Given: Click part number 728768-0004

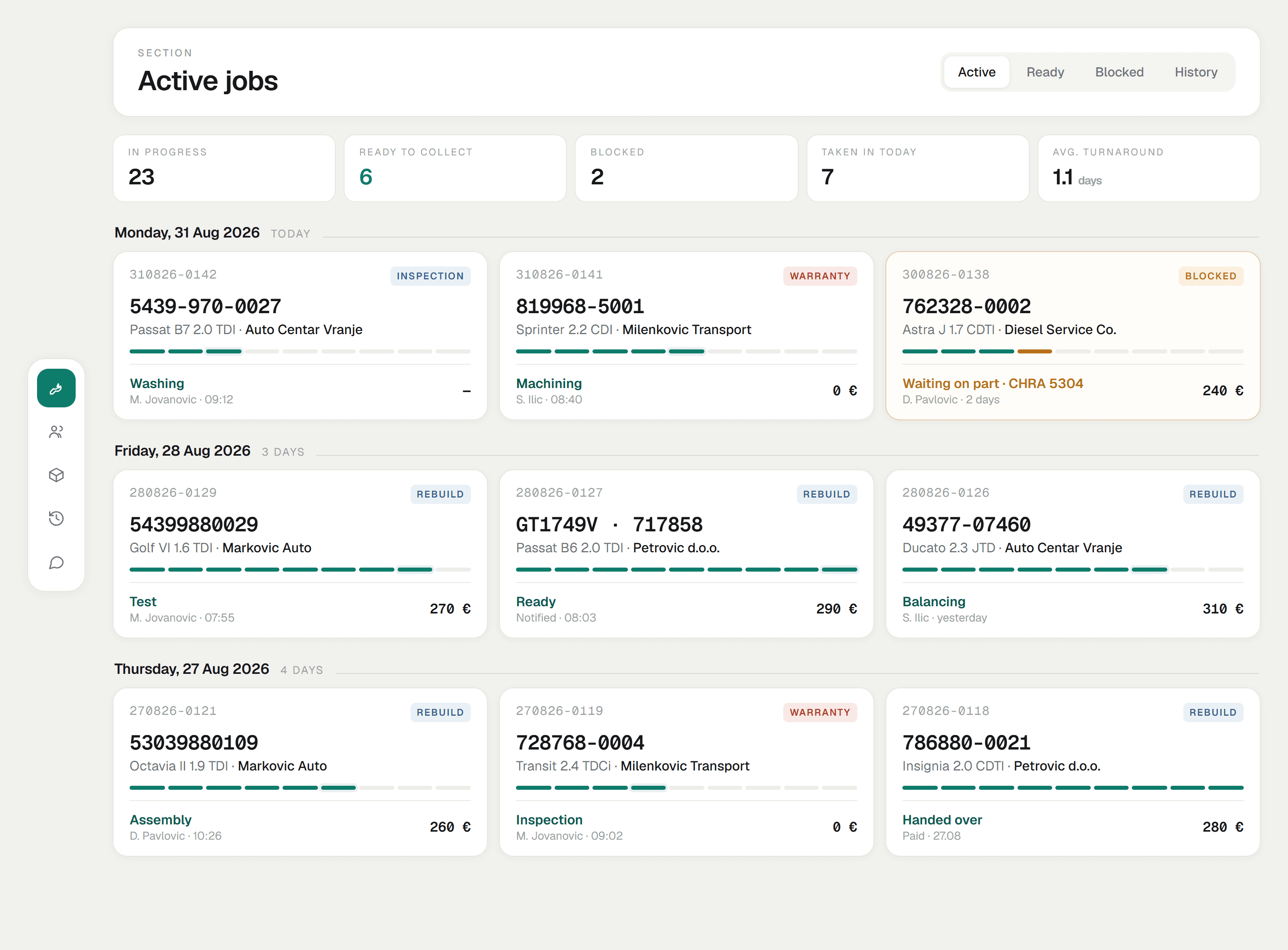Looking at the screenshot, I should click(x=580, y=742).
